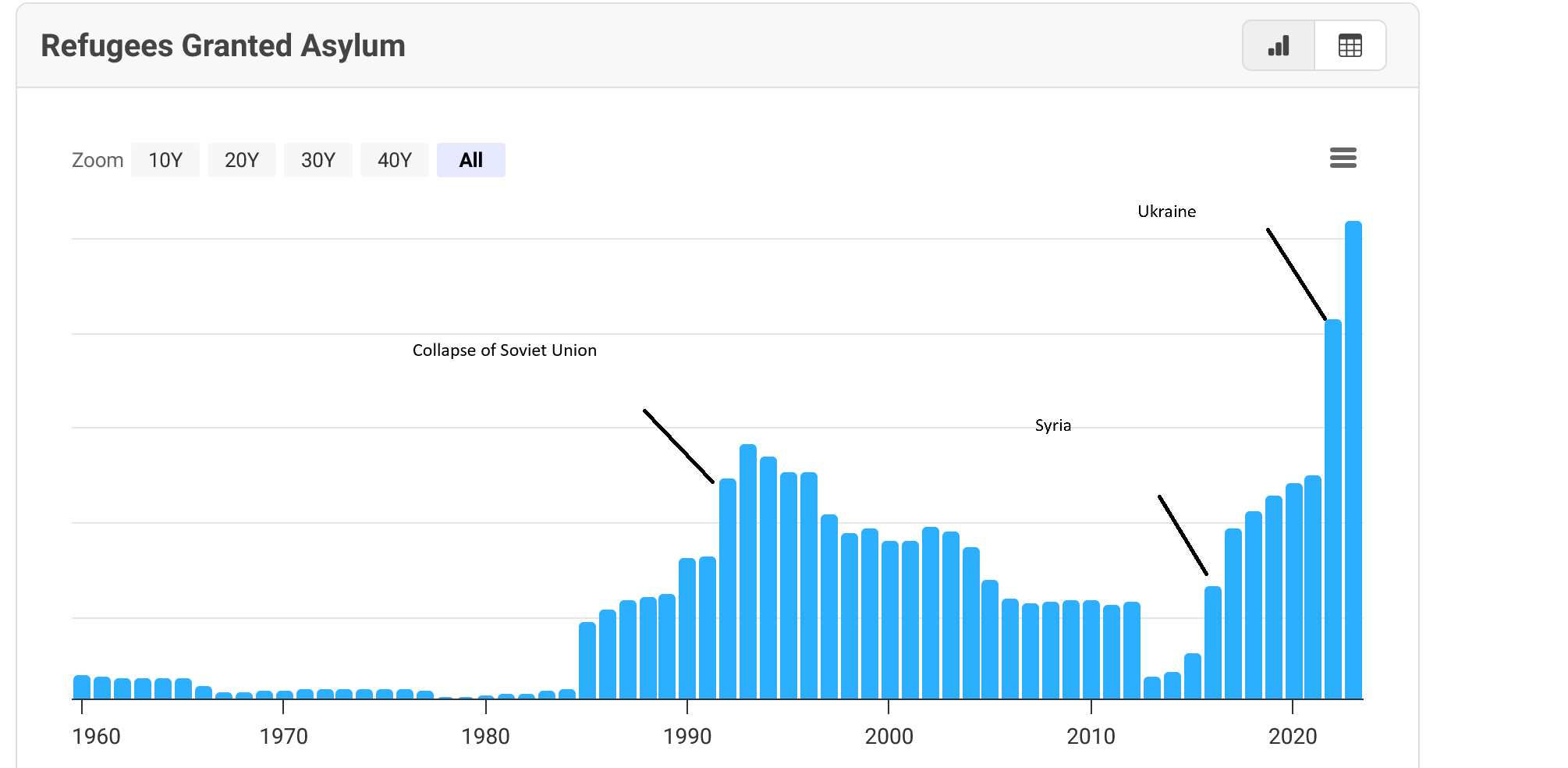1568x768 pixels.
Task: Click the Ukraine annotation label
Action: [1166, 212]
